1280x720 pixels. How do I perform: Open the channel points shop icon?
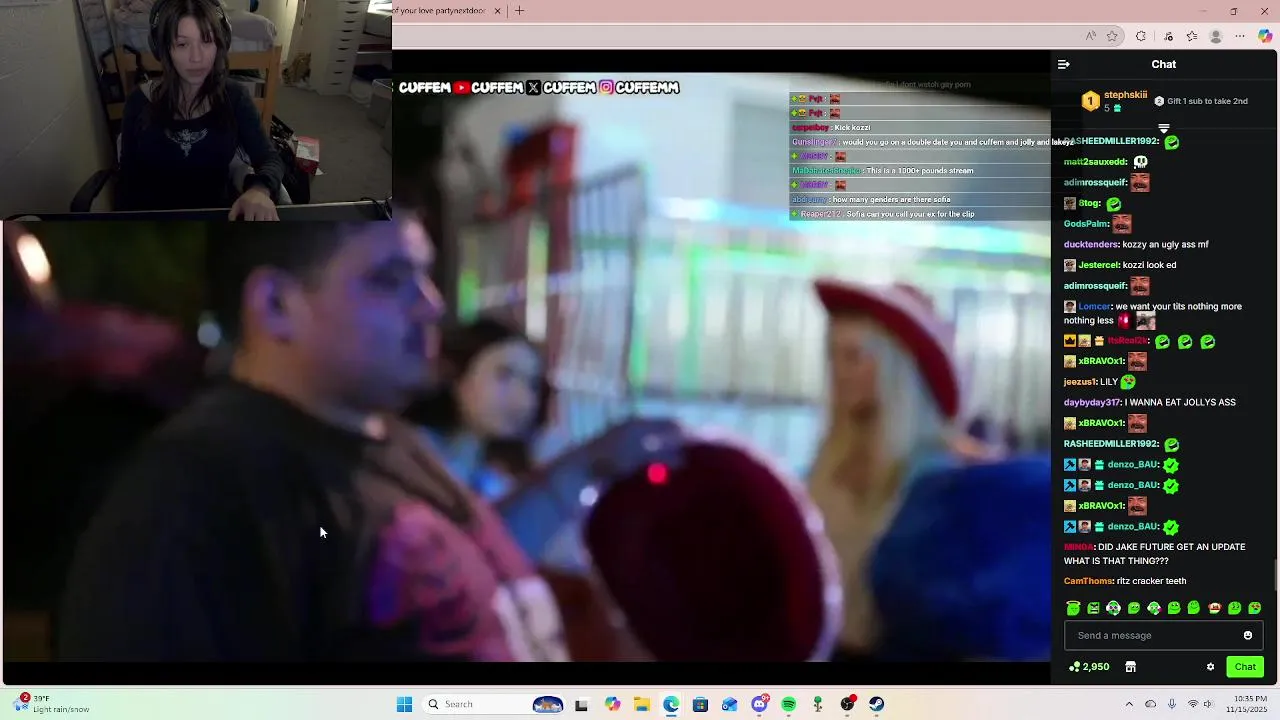tap(1130, 667)
